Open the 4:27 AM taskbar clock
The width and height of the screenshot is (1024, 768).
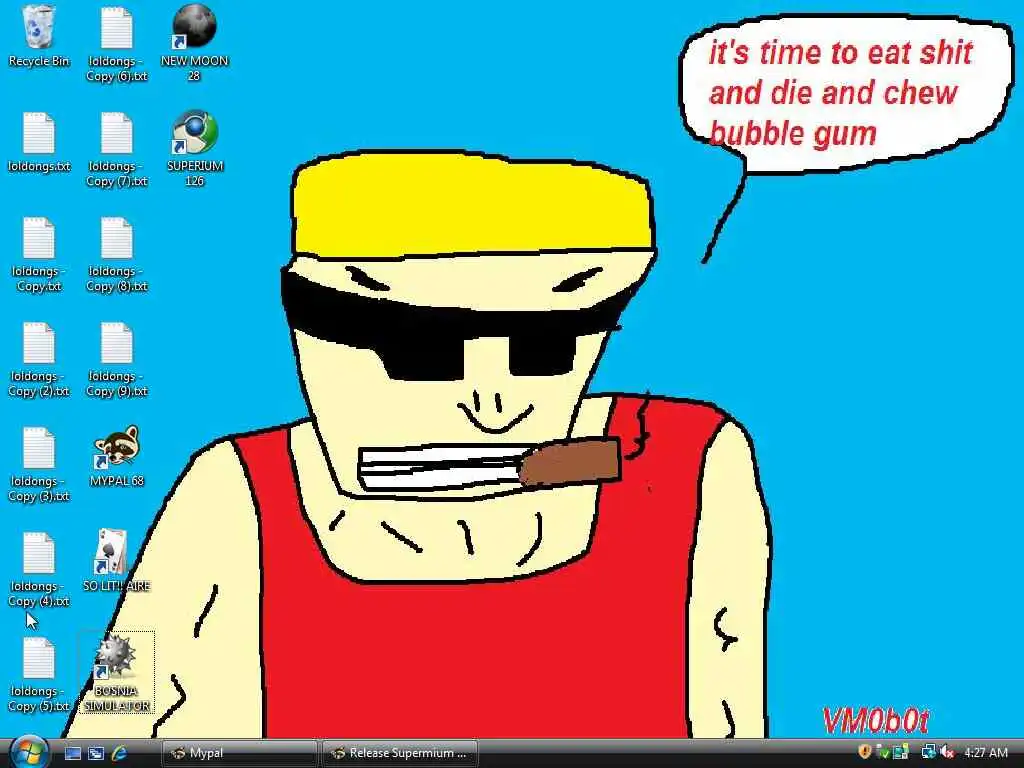coord(985,752)
